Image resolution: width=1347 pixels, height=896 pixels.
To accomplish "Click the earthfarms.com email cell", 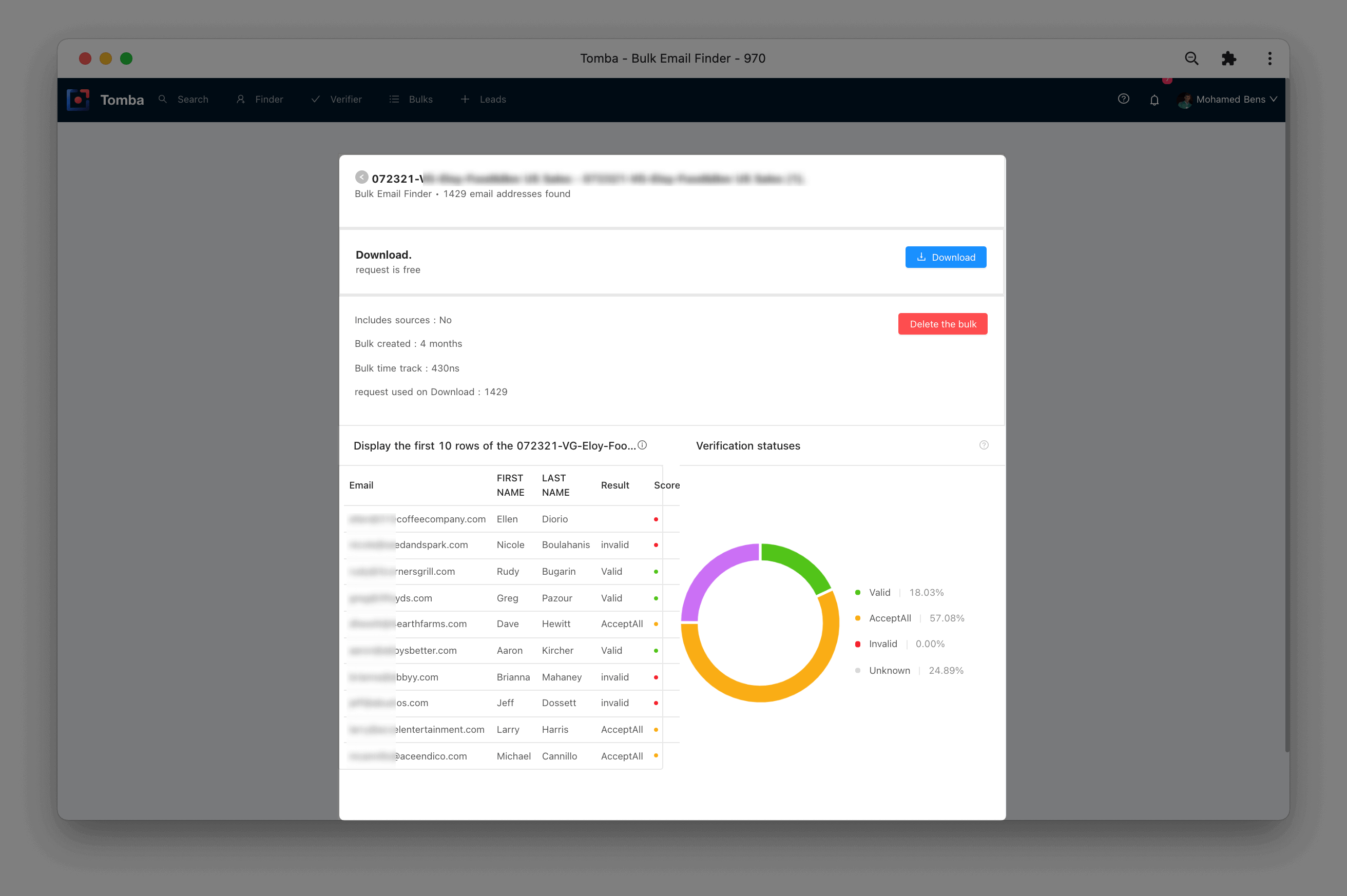I will 408,624.
